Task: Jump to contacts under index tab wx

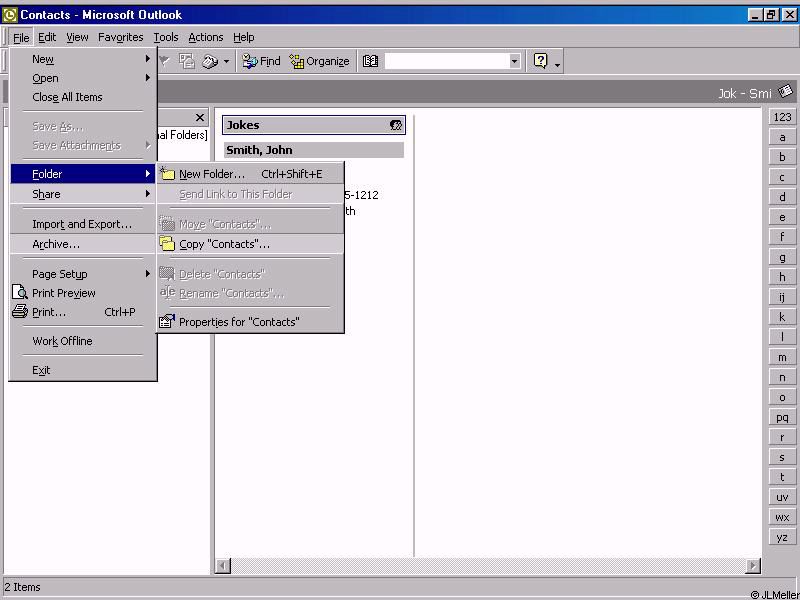Action: coord(782,517)
